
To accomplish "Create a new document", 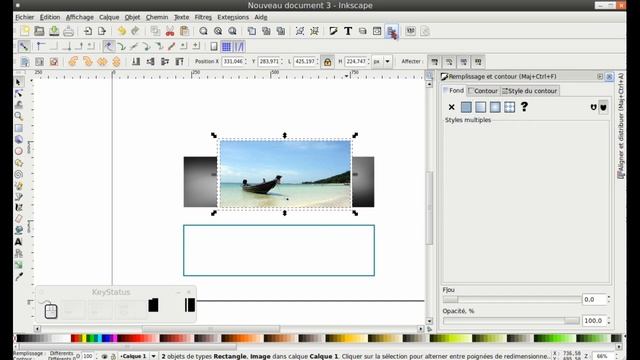I will coord(25,31).
